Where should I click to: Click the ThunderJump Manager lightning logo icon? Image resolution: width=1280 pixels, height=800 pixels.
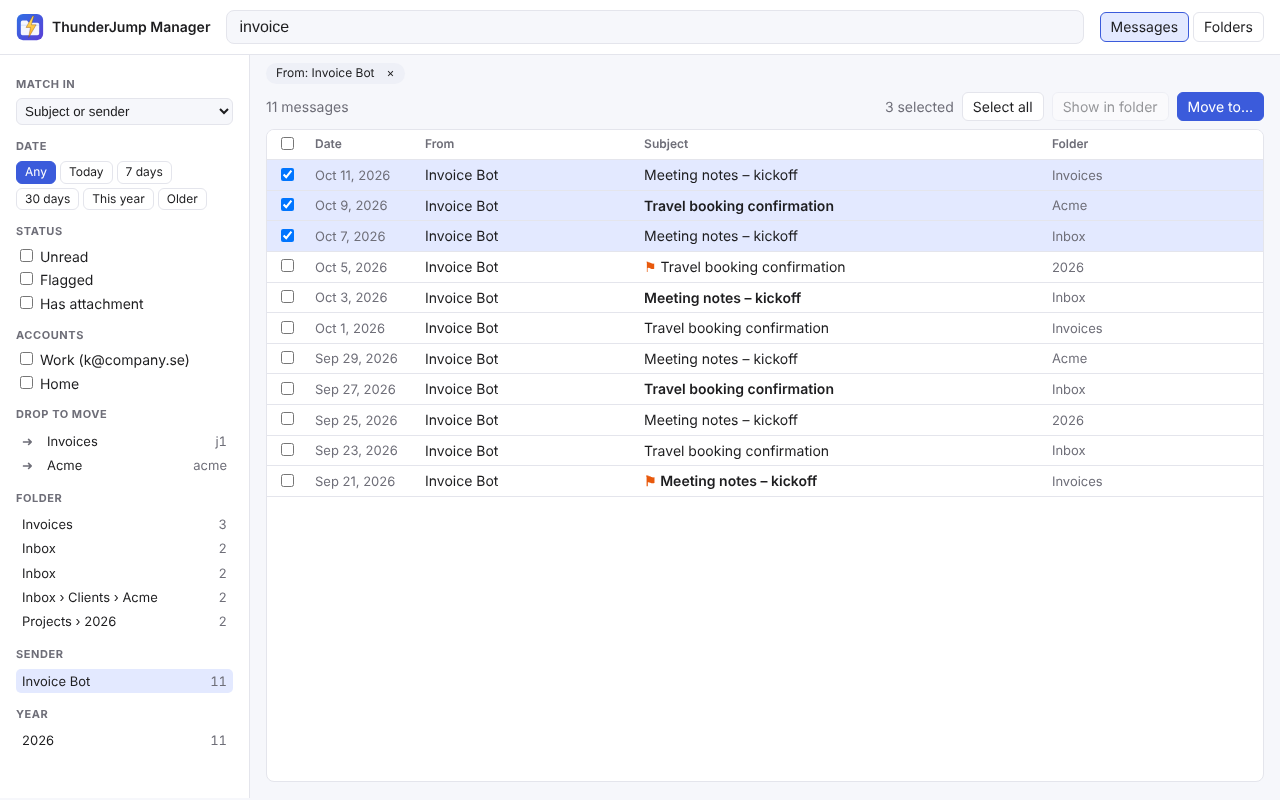pyautogui.click(x=30, y=27)
